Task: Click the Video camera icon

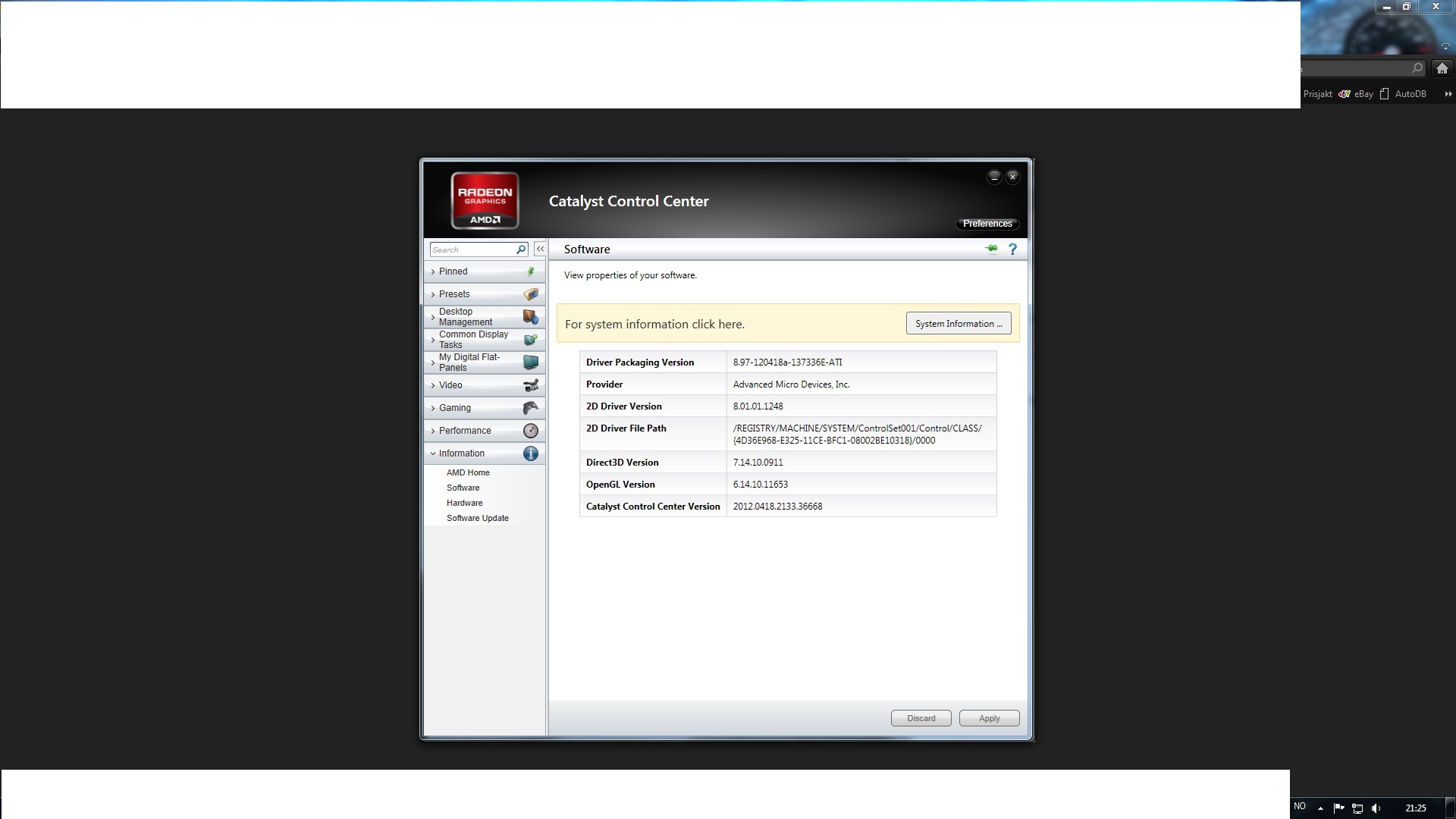Action: [x=531, y=385]
